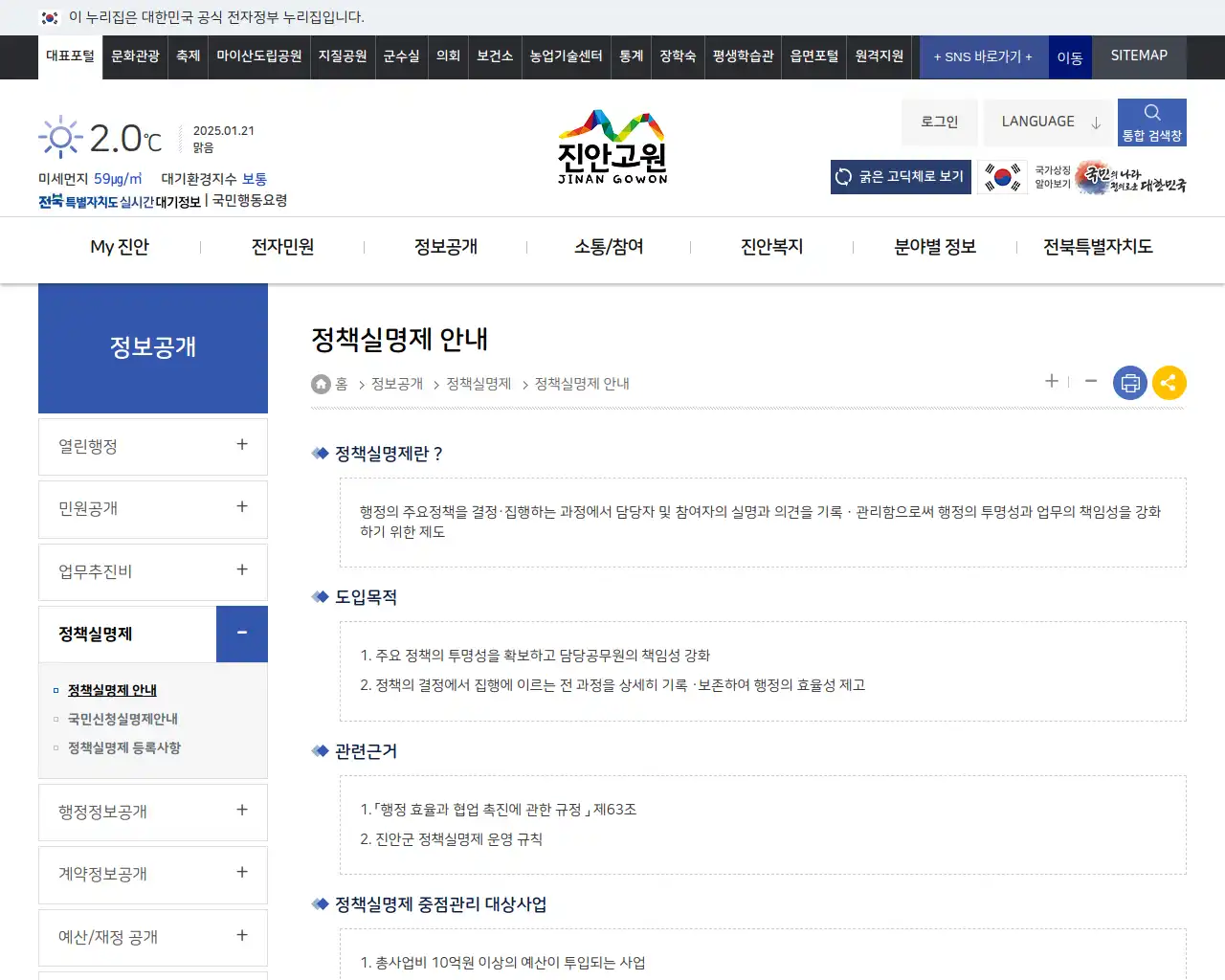Enable 굵은 고딕체로 보기 mode
This screenshot has width=1225, height=980.
[900, 177]
